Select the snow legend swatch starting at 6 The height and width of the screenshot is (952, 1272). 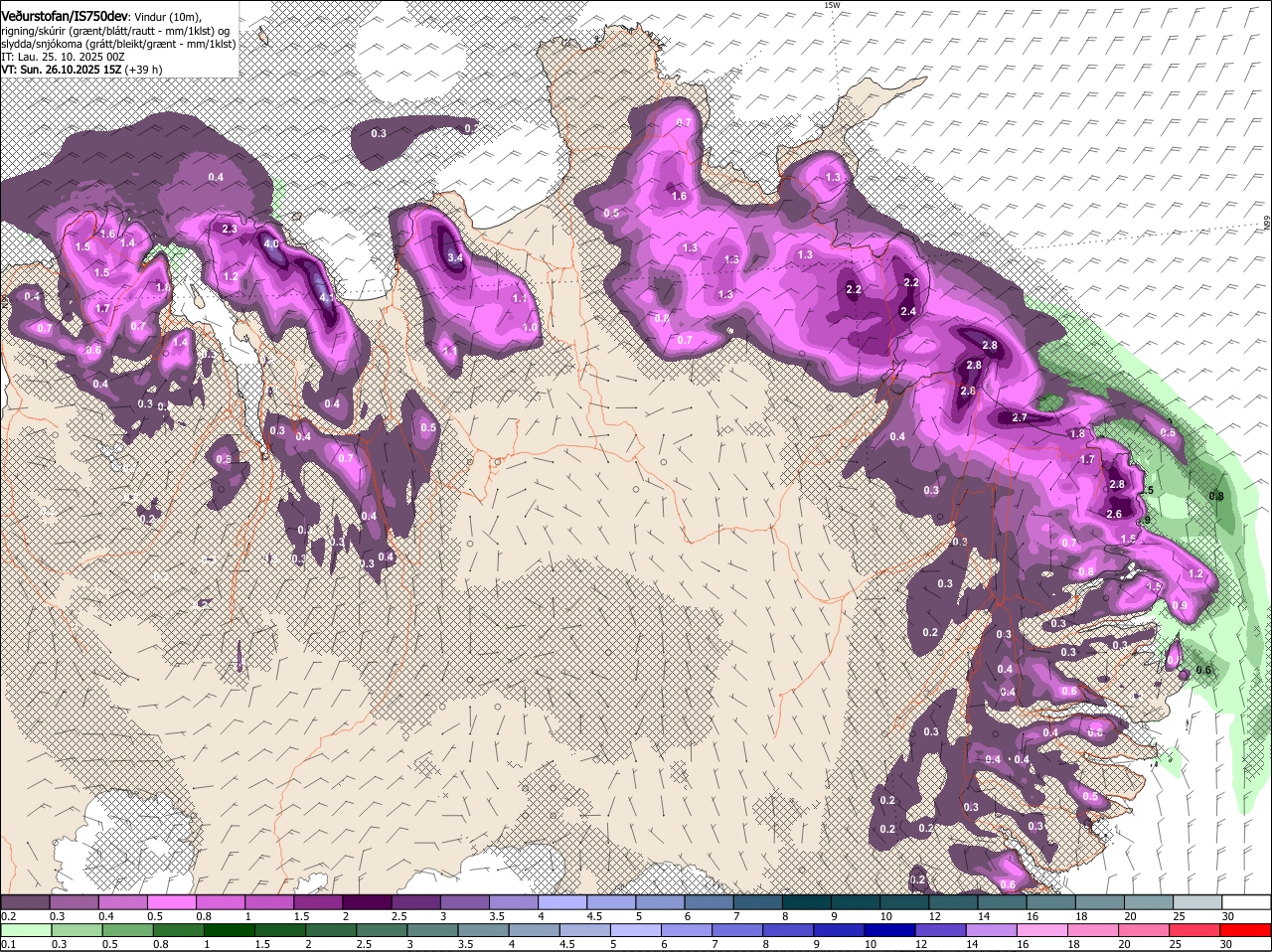(708, 902)
